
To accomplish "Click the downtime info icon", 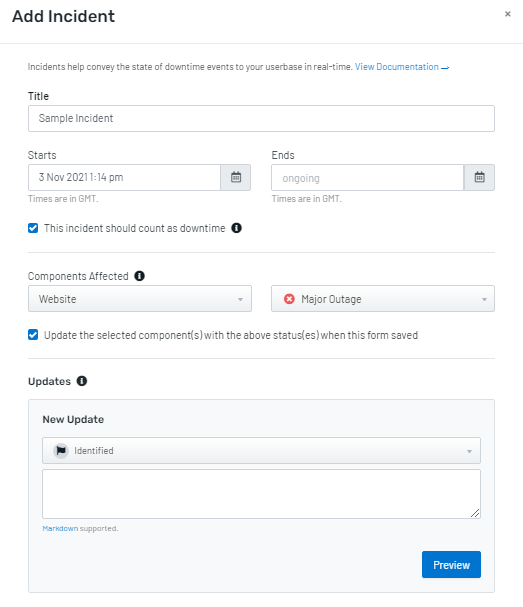I will 237,228.
